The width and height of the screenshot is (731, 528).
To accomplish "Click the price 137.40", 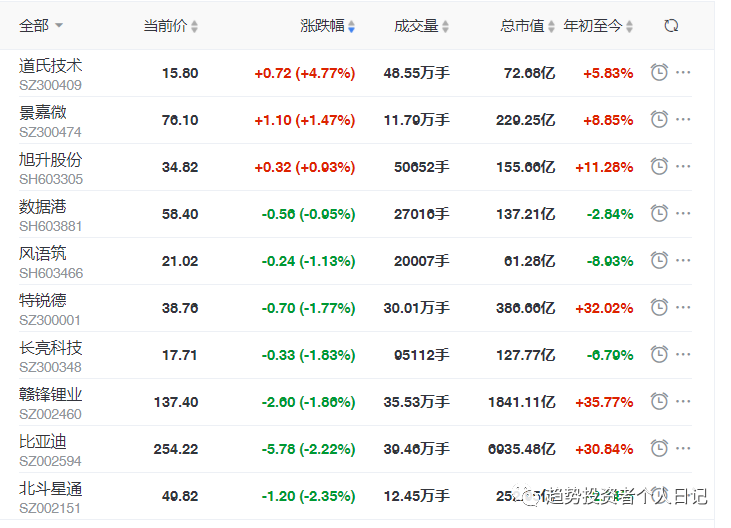I will click(176, 402).
